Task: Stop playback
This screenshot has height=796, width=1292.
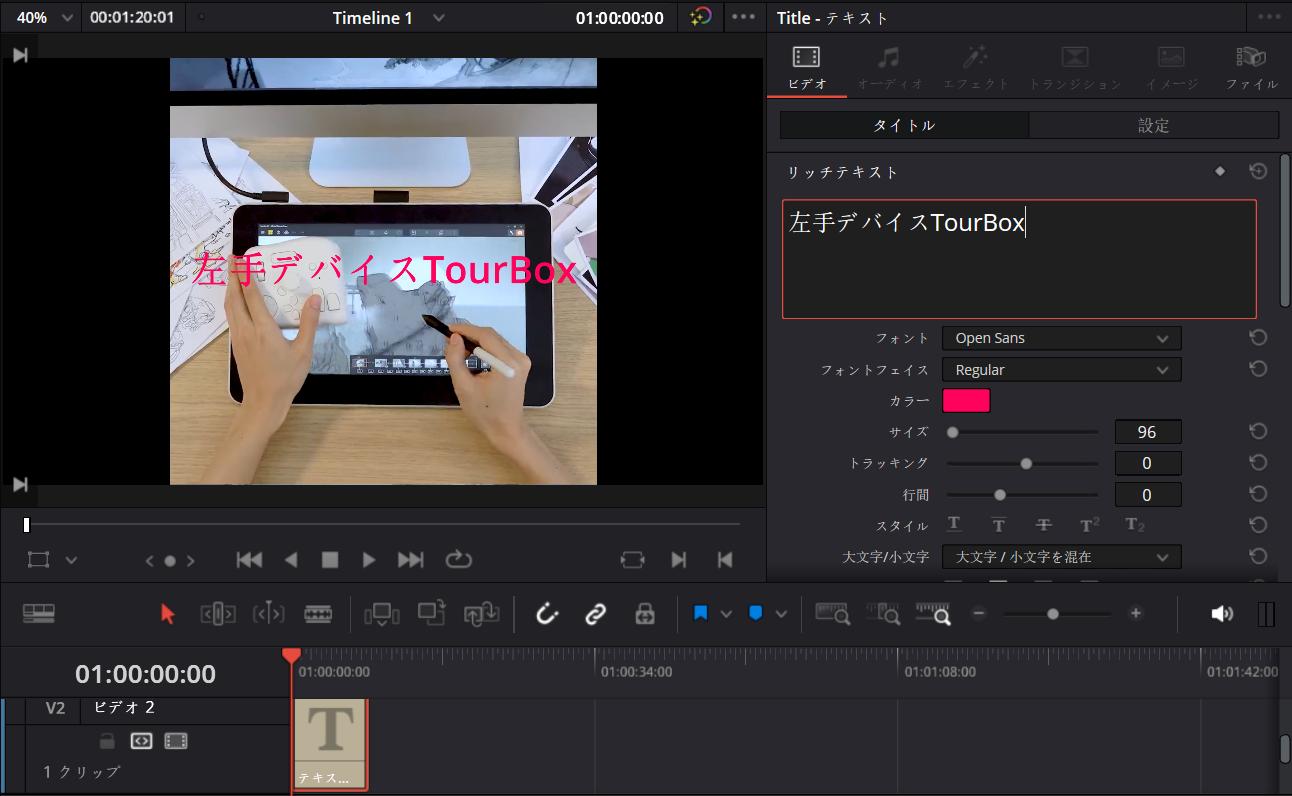Action: [x=330, y=560]
